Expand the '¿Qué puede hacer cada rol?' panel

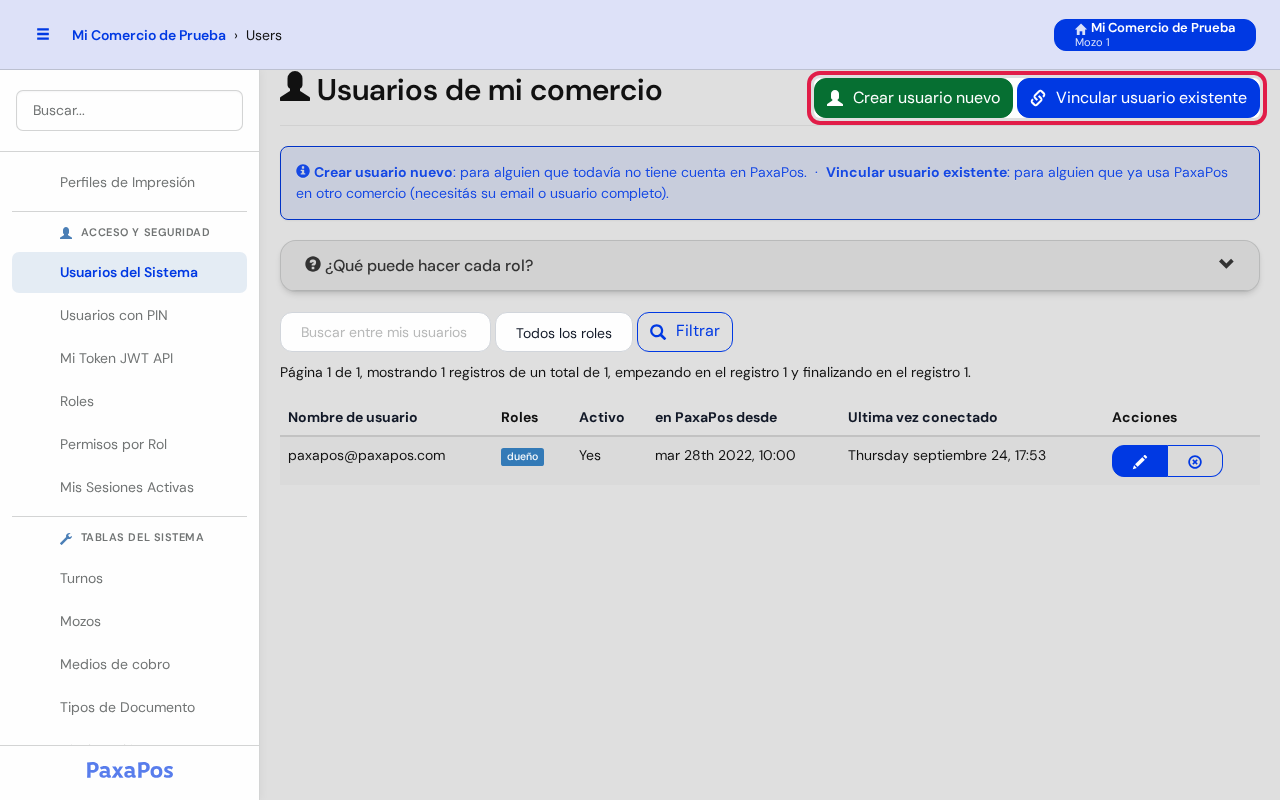770,265
